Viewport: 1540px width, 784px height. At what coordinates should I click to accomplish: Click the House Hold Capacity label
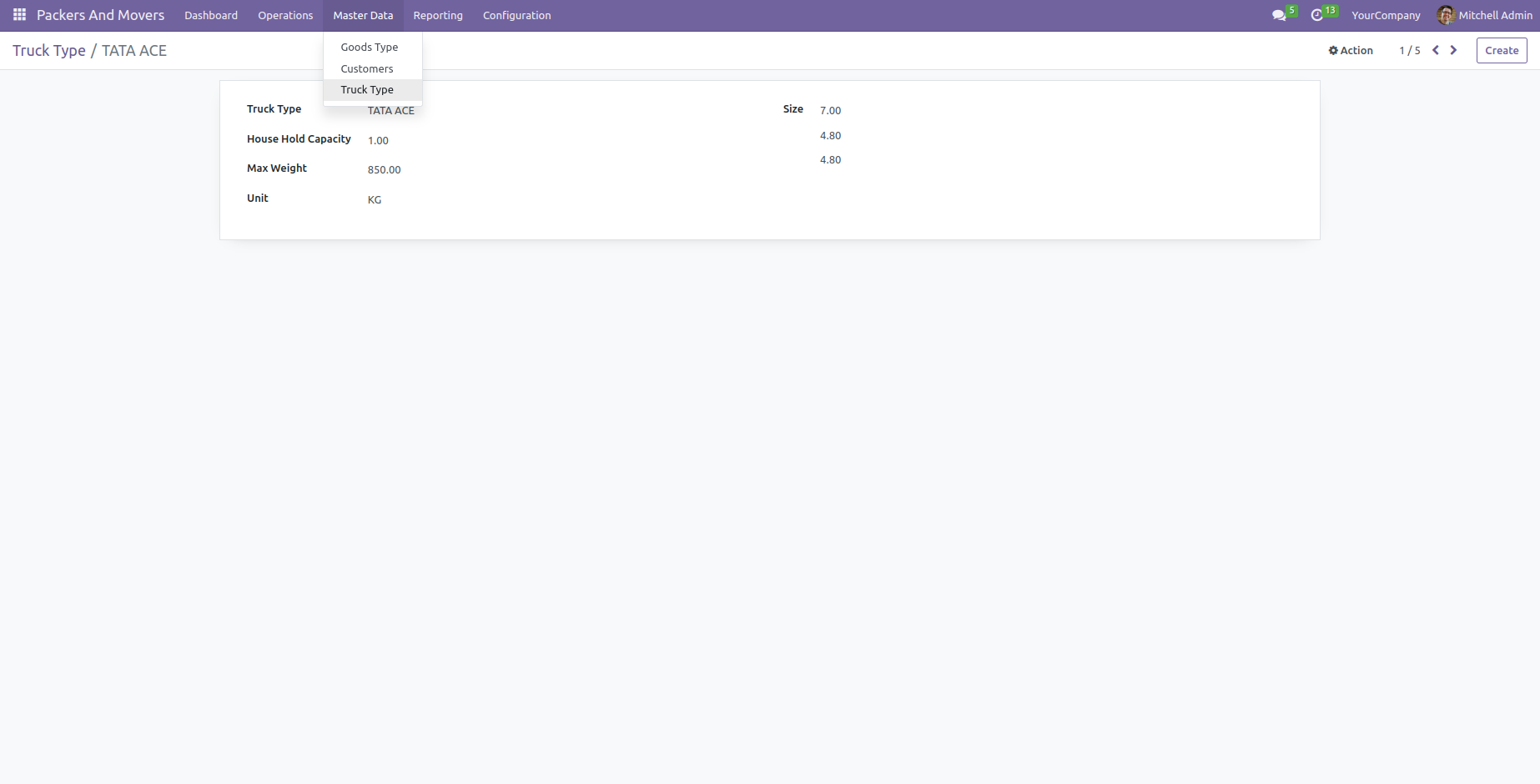299,138
